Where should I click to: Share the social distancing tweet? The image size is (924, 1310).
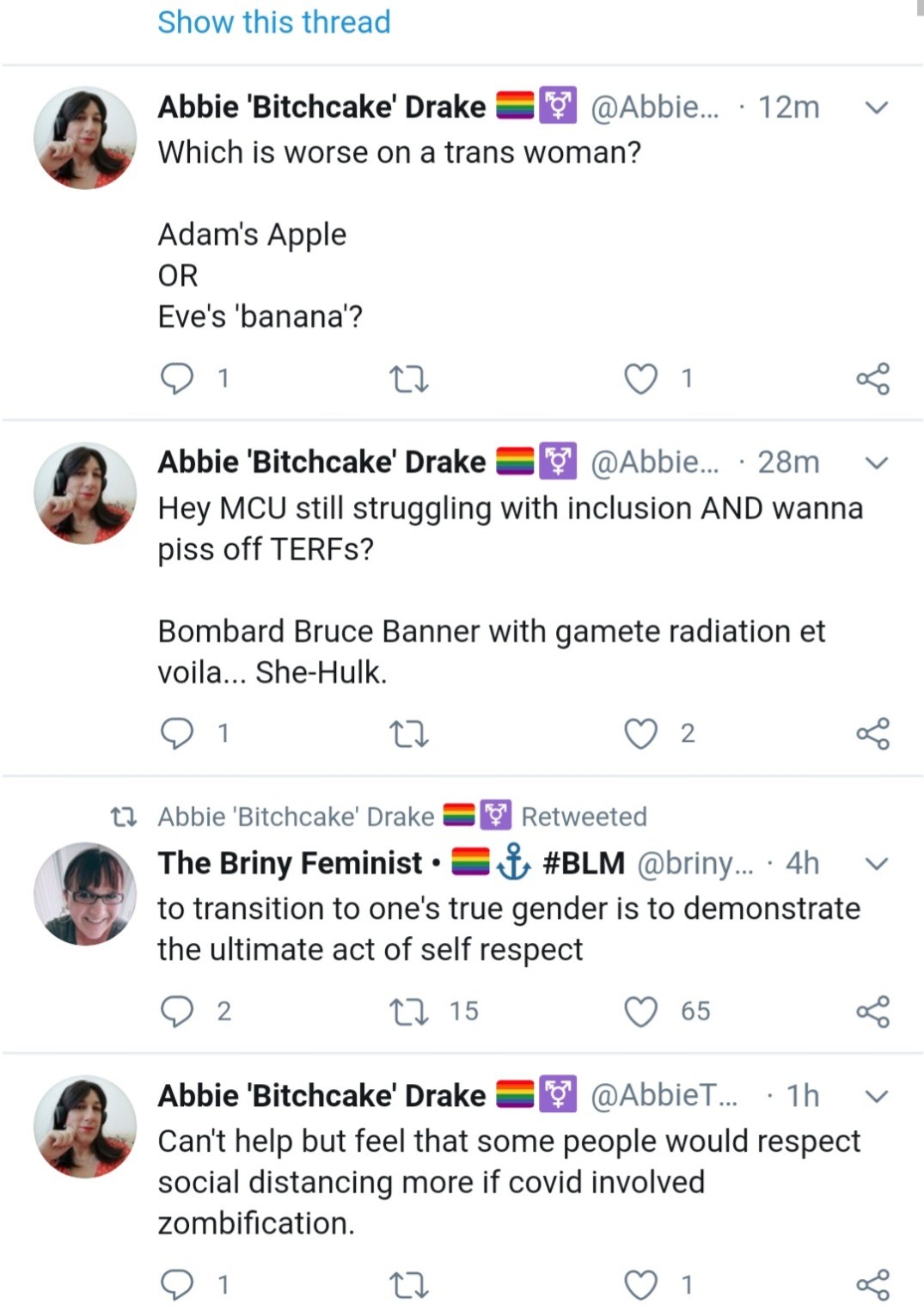872,1285
